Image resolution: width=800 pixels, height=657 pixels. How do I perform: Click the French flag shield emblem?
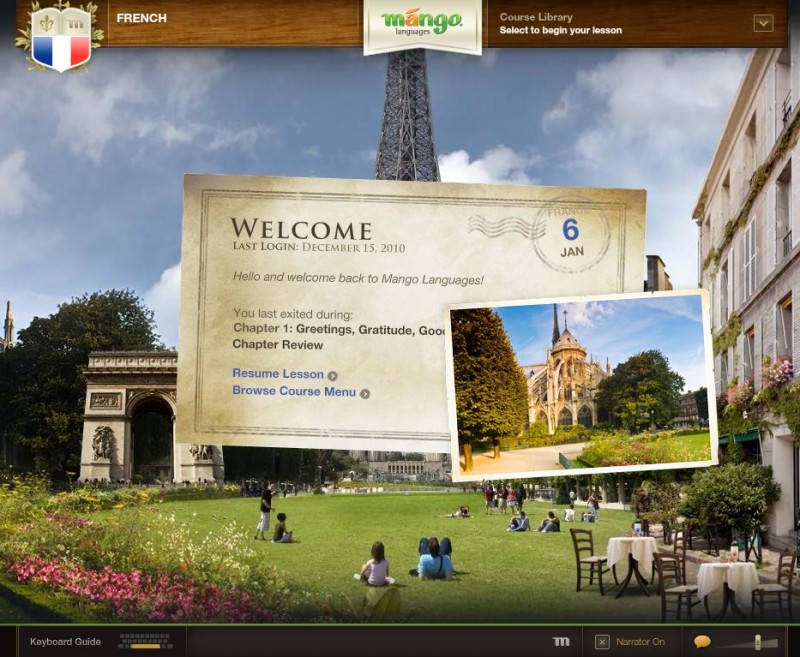click(x=61, y=39)
